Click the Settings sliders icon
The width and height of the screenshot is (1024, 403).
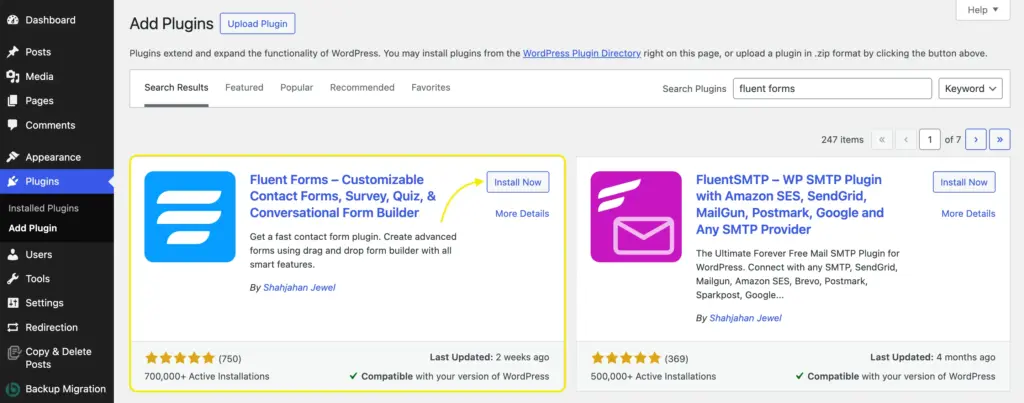(12, 303)
